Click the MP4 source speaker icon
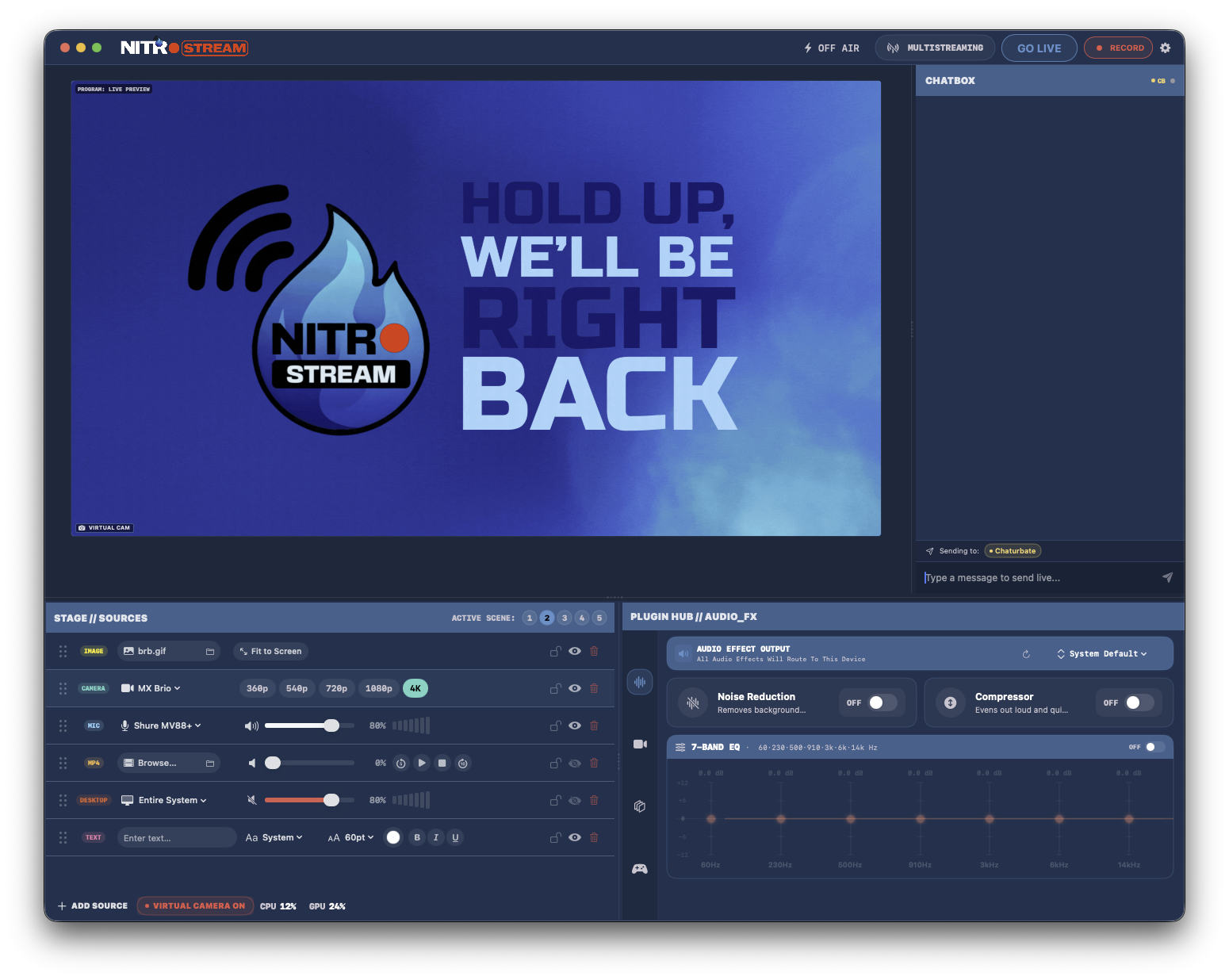The height and width of the screenshot is (980, 1229). point(251,763)
